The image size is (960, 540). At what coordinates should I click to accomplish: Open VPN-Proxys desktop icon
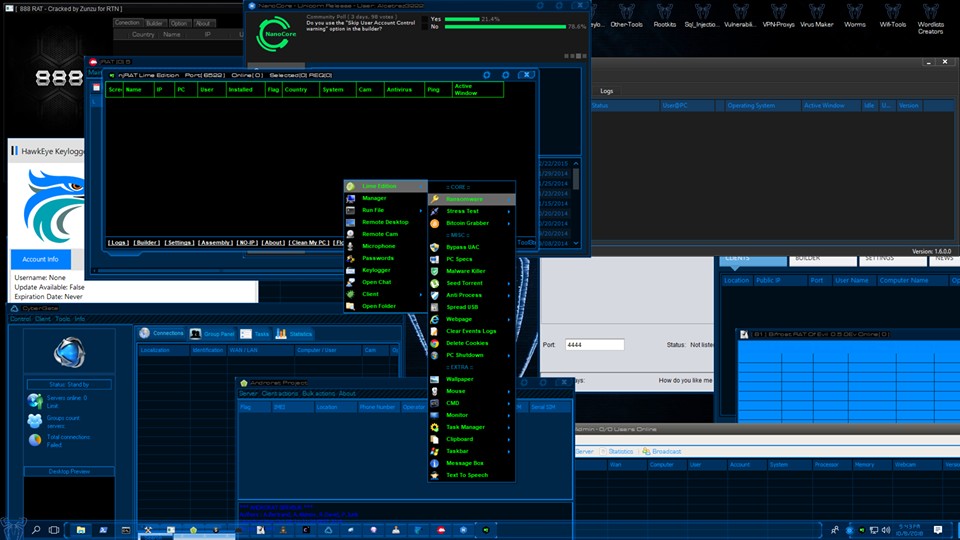coord(778,15)
